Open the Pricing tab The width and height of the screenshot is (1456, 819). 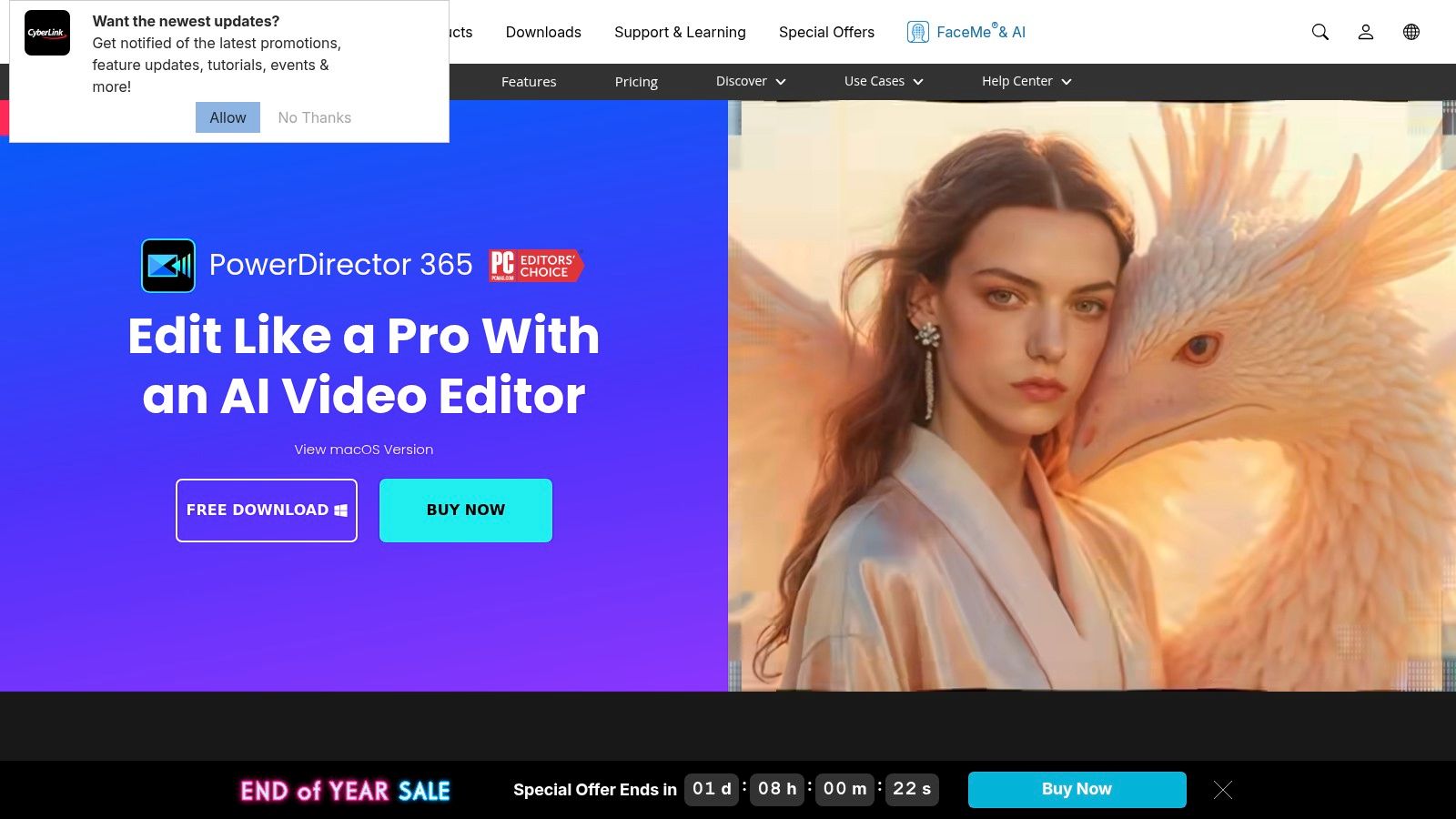636,82
